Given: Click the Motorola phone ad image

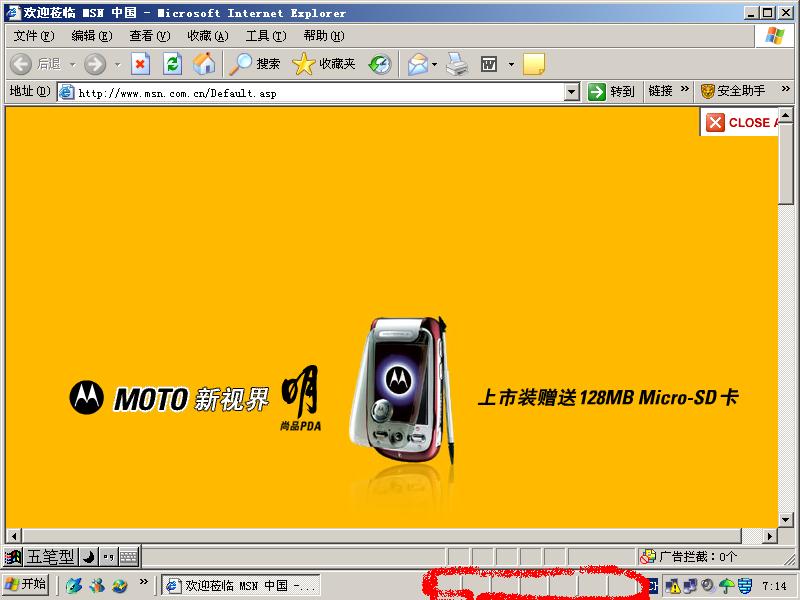Looking at the screenshot, I should click(402, 390).
